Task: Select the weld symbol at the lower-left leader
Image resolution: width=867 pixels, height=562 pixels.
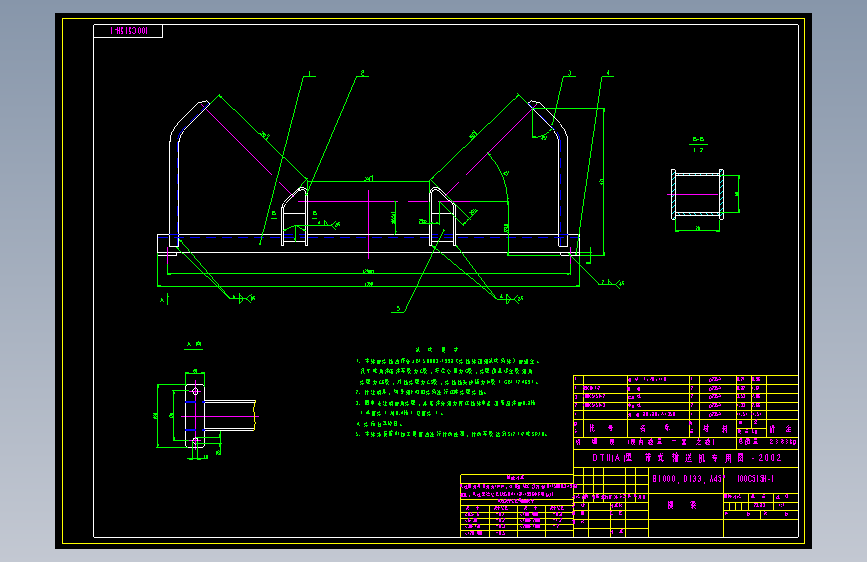Action: point(243,298)
